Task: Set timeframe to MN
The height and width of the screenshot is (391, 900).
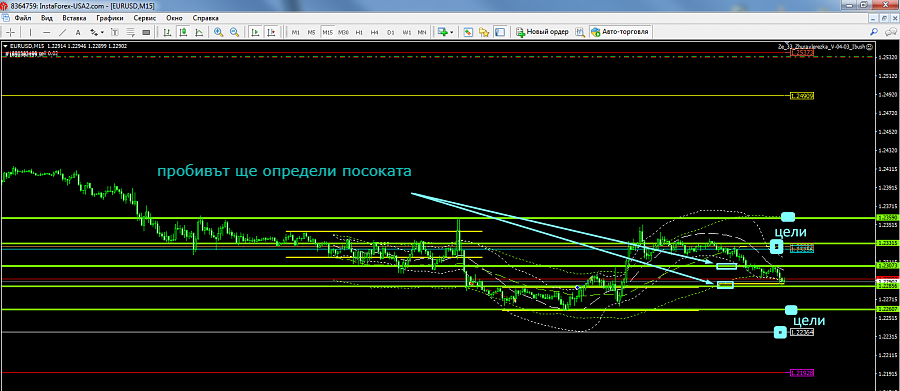Action: pyautogui.click(x=422, y=33)
